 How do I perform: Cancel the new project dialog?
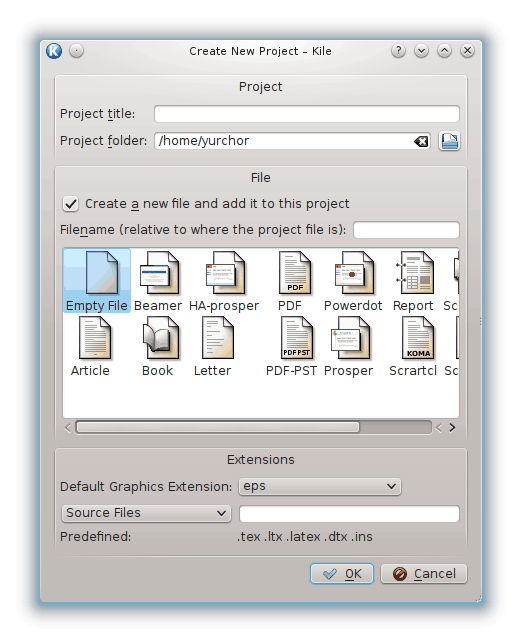click(x=424, y=574)
